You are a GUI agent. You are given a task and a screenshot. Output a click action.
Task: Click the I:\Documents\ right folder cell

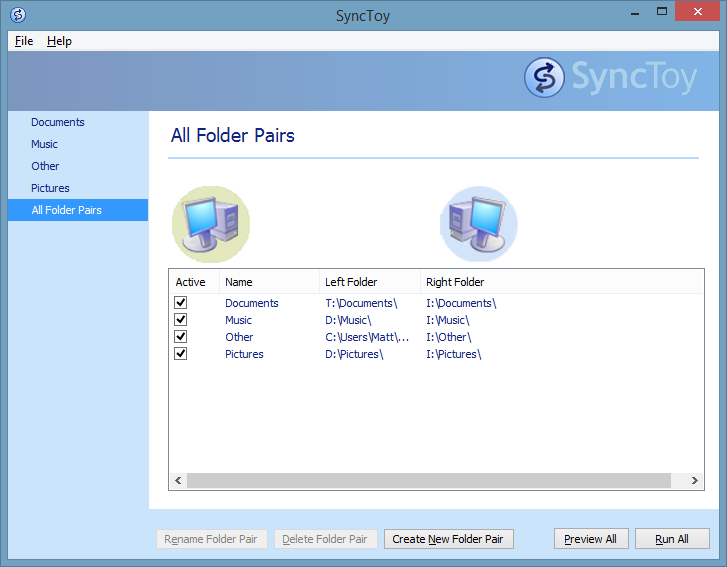(x=461, y=303)
